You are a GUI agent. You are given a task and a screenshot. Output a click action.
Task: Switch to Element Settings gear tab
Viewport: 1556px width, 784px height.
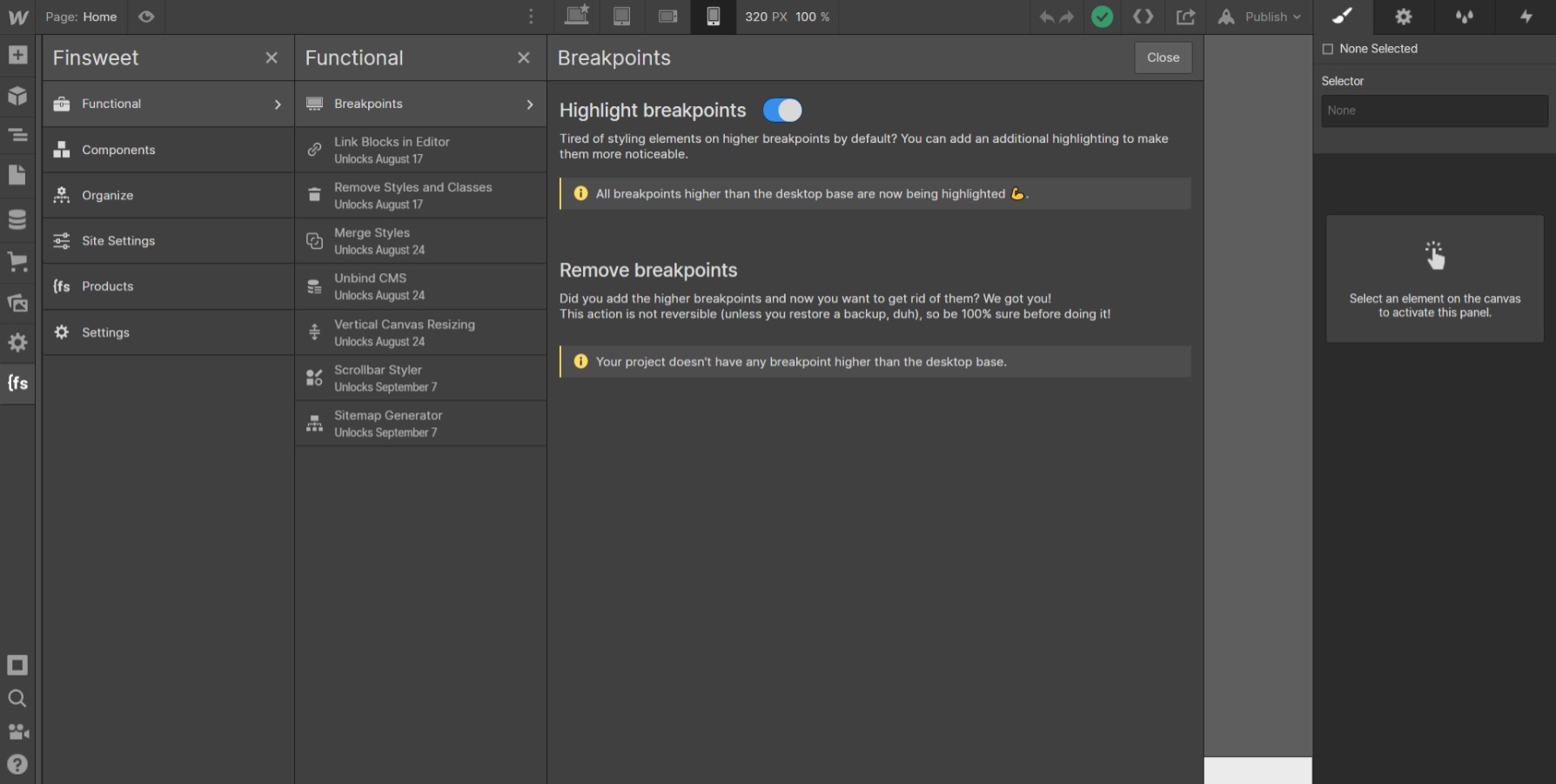[1404, 17]
